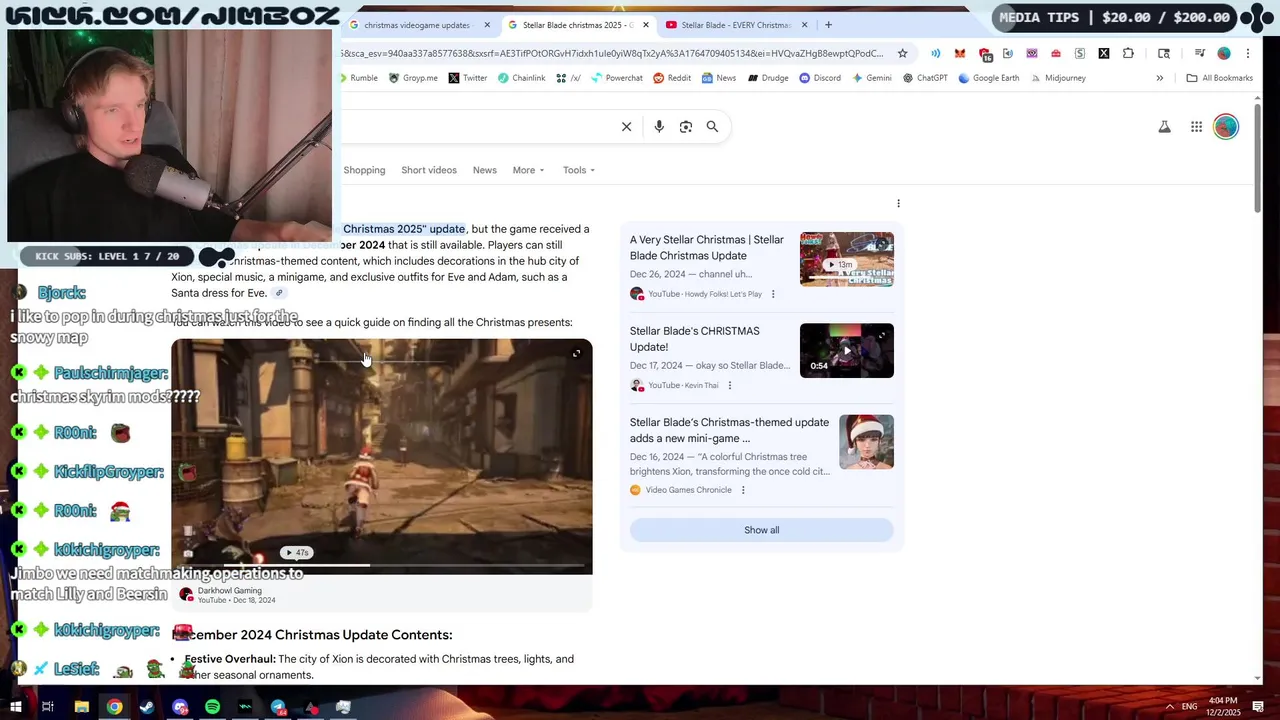Open options for Kevin Thai video result
This screenshot has height=720, width=1280.
[729, 385]
